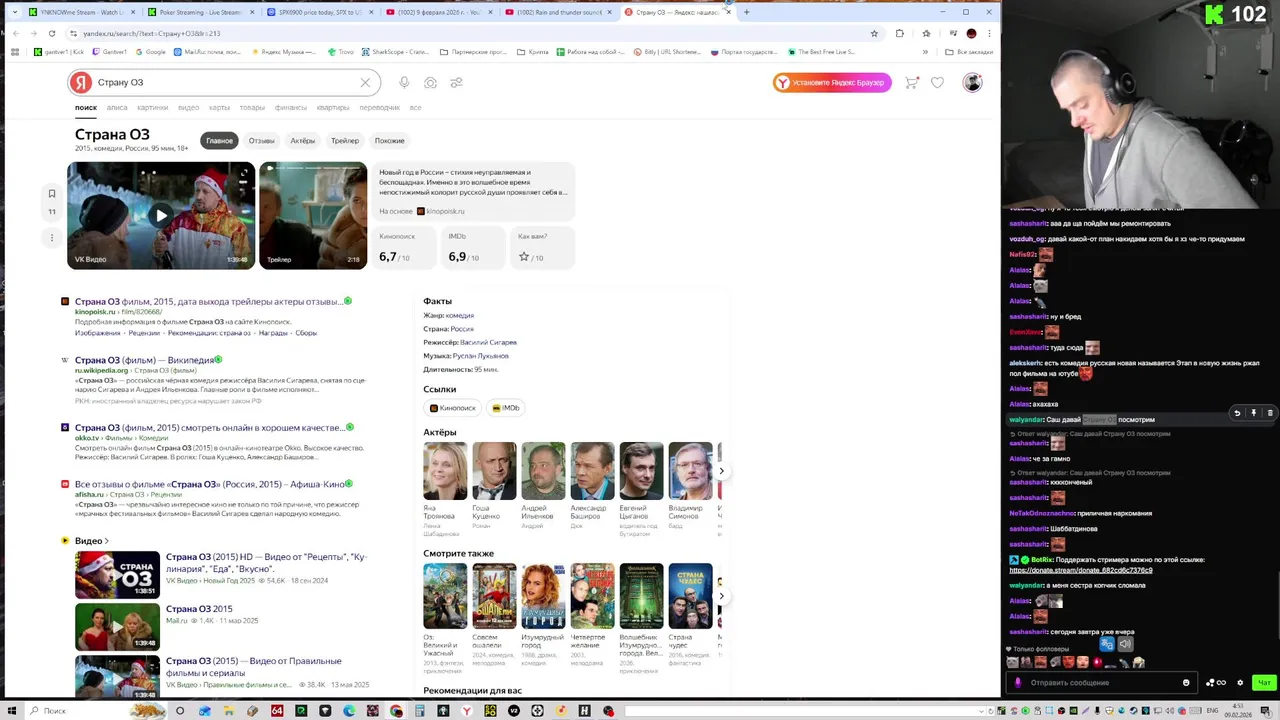Switch to the Отзывы tab
The image size is (1280, 720).
click(262, 141)
